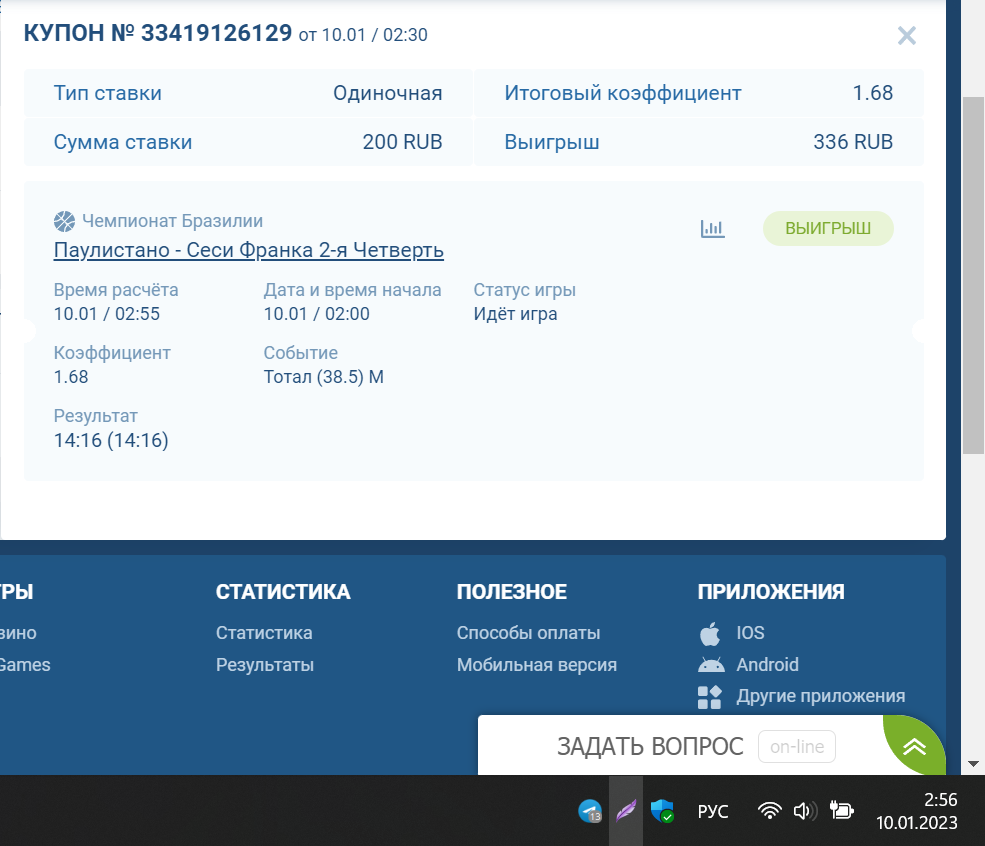Image resolution: width=985 pixels, height=846 pixels.
Task: Click the bet amount 200 RUB
Action: coord(402,142)
